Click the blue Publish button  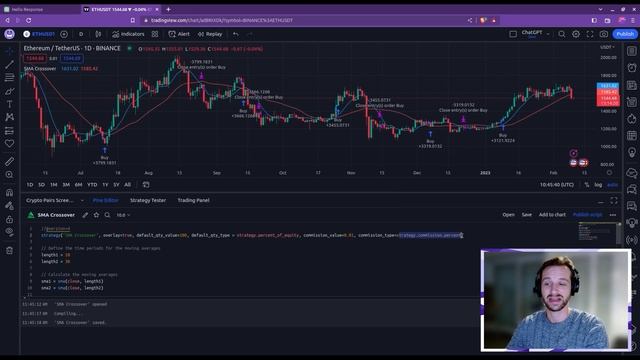click(625, 34)
